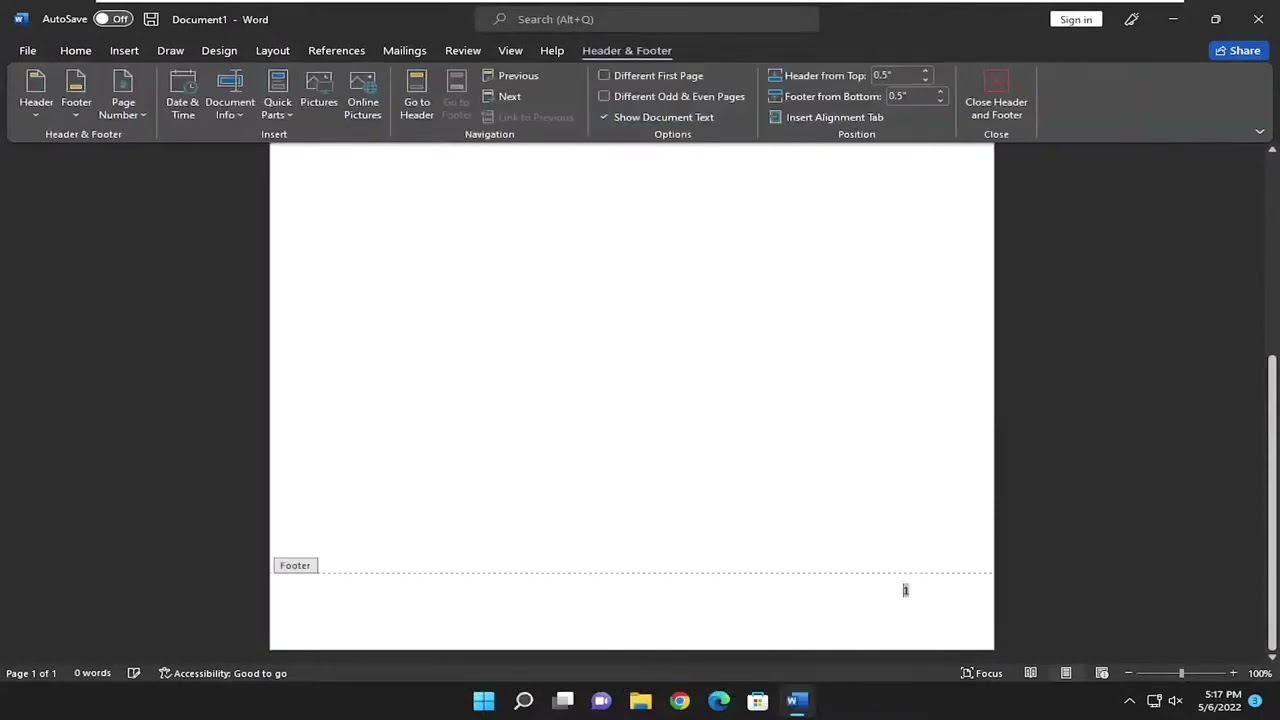Share the document
Viewport: 1280px width, 720px height.
(1238, 50)
